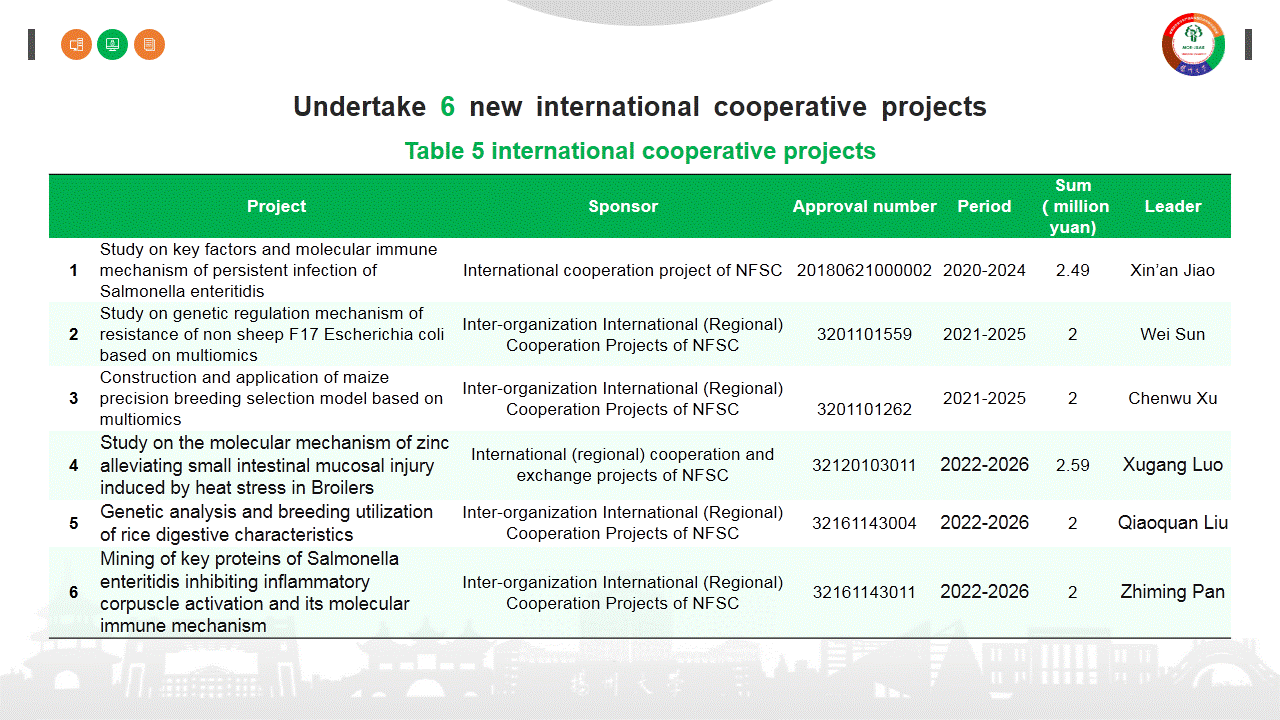Click the orange desktop computer icon
The image size is (1280, 720).
point(76,44)
